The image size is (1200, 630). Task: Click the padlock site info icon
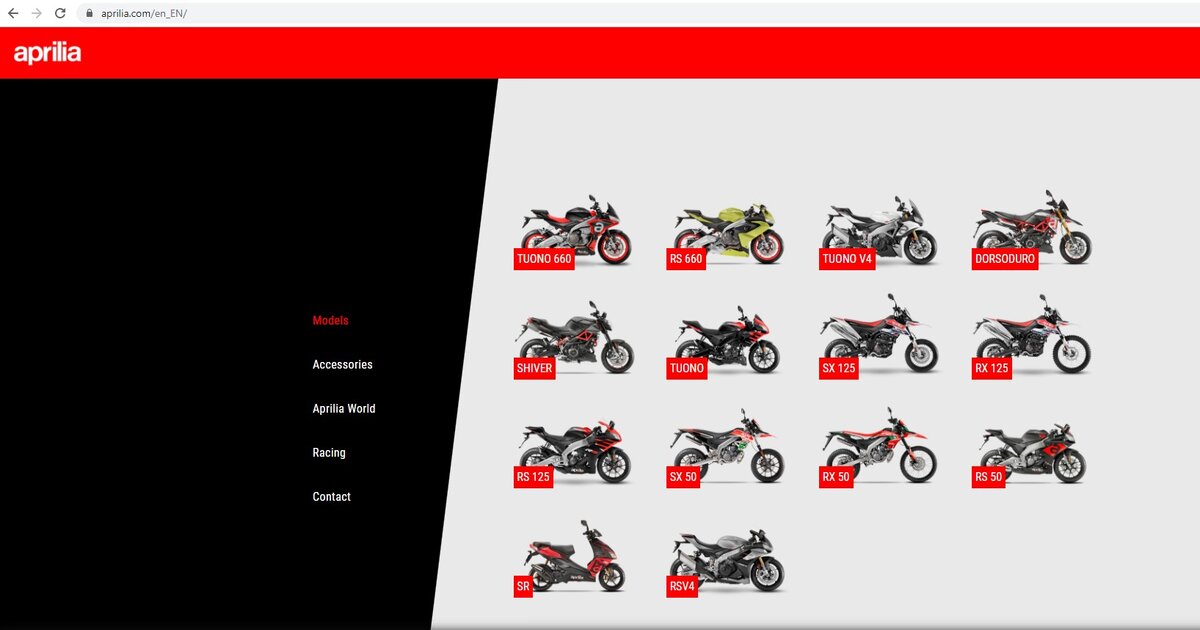point(89,14)
